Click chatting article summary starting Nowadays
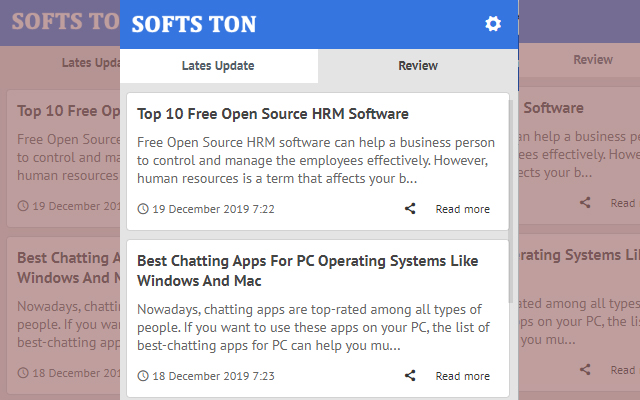This screenshot has height=400, width=640. click(313, 327)
